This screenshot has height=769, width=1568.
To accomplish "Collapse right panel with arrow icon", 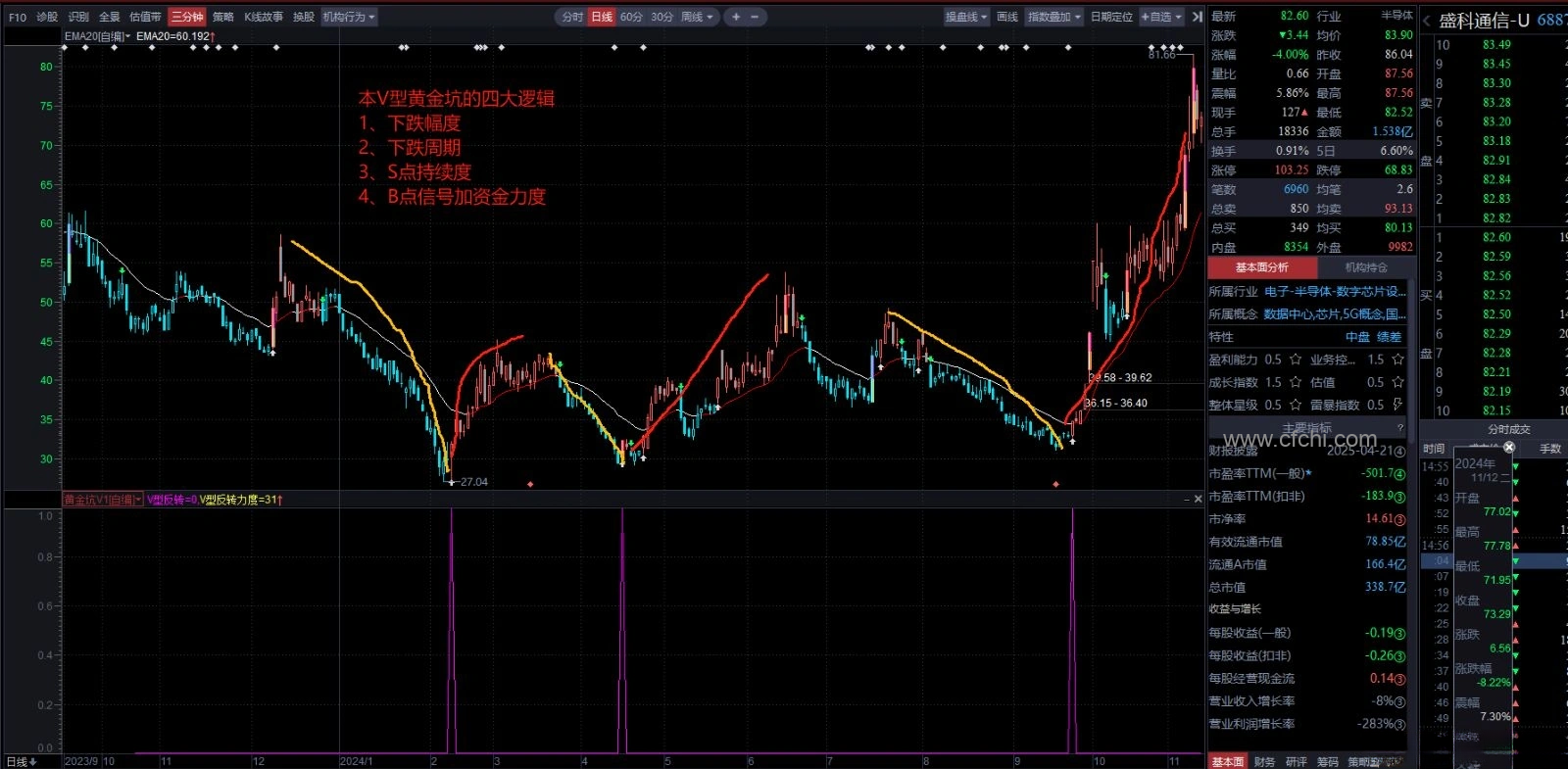I will pyautogui.click(x=1197, y=17).
